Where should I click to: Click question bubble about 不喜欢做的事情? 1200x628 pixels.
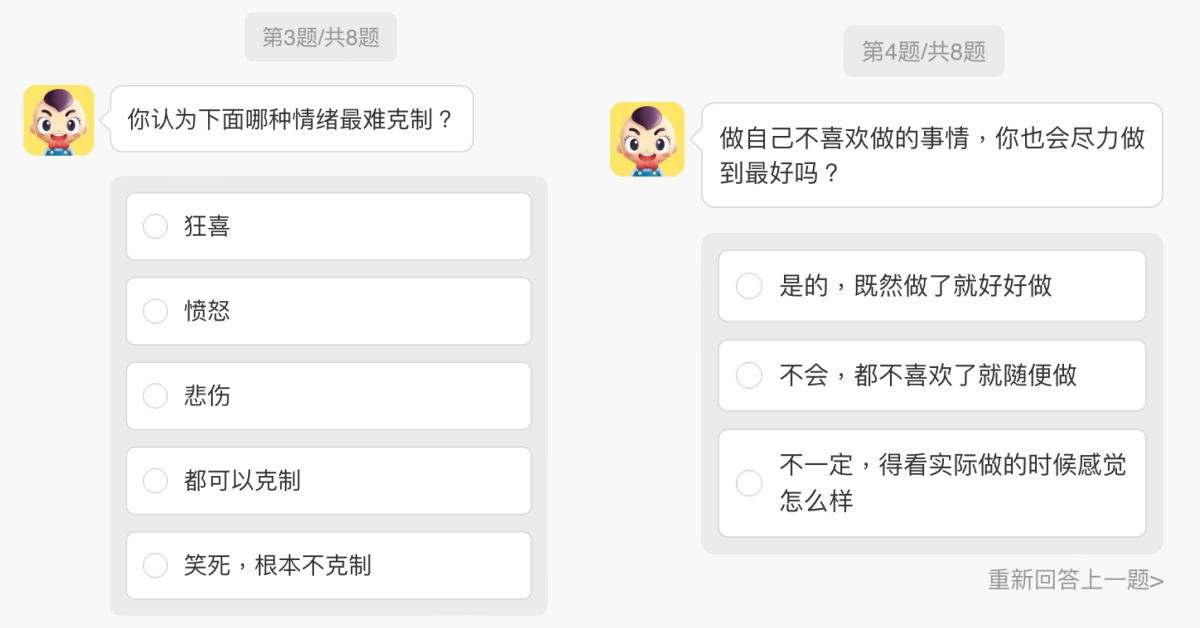tap(931, 155)
